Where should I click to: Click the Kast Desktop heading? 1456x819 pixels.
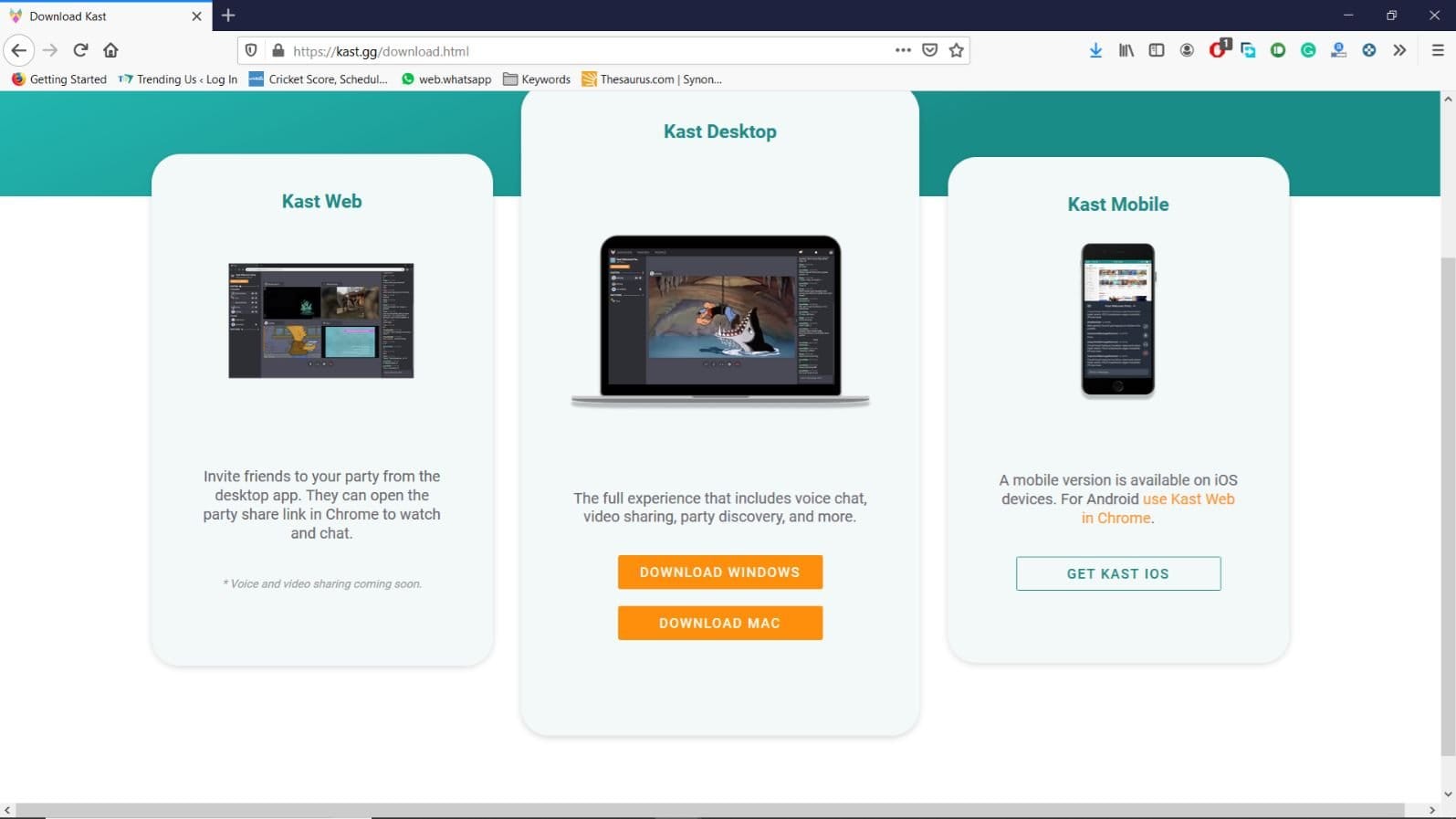(720, 131)
